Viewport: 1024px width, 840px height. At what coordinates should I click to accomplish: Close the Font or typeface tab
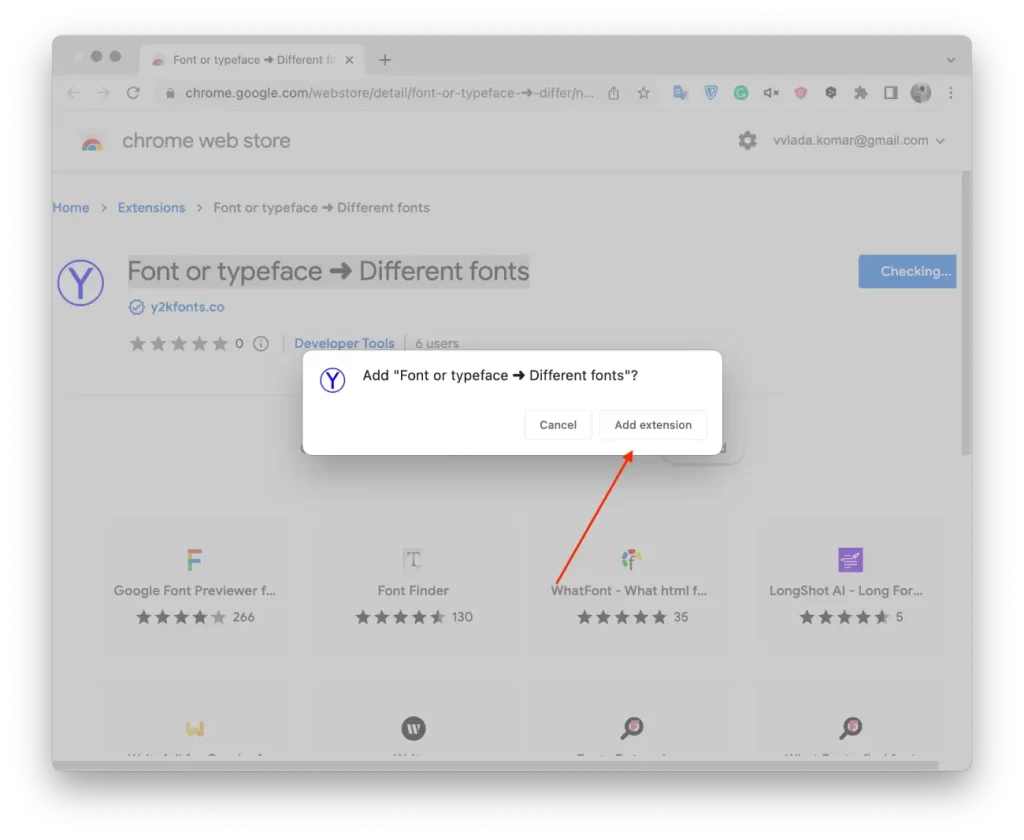[x=349, y=60]
